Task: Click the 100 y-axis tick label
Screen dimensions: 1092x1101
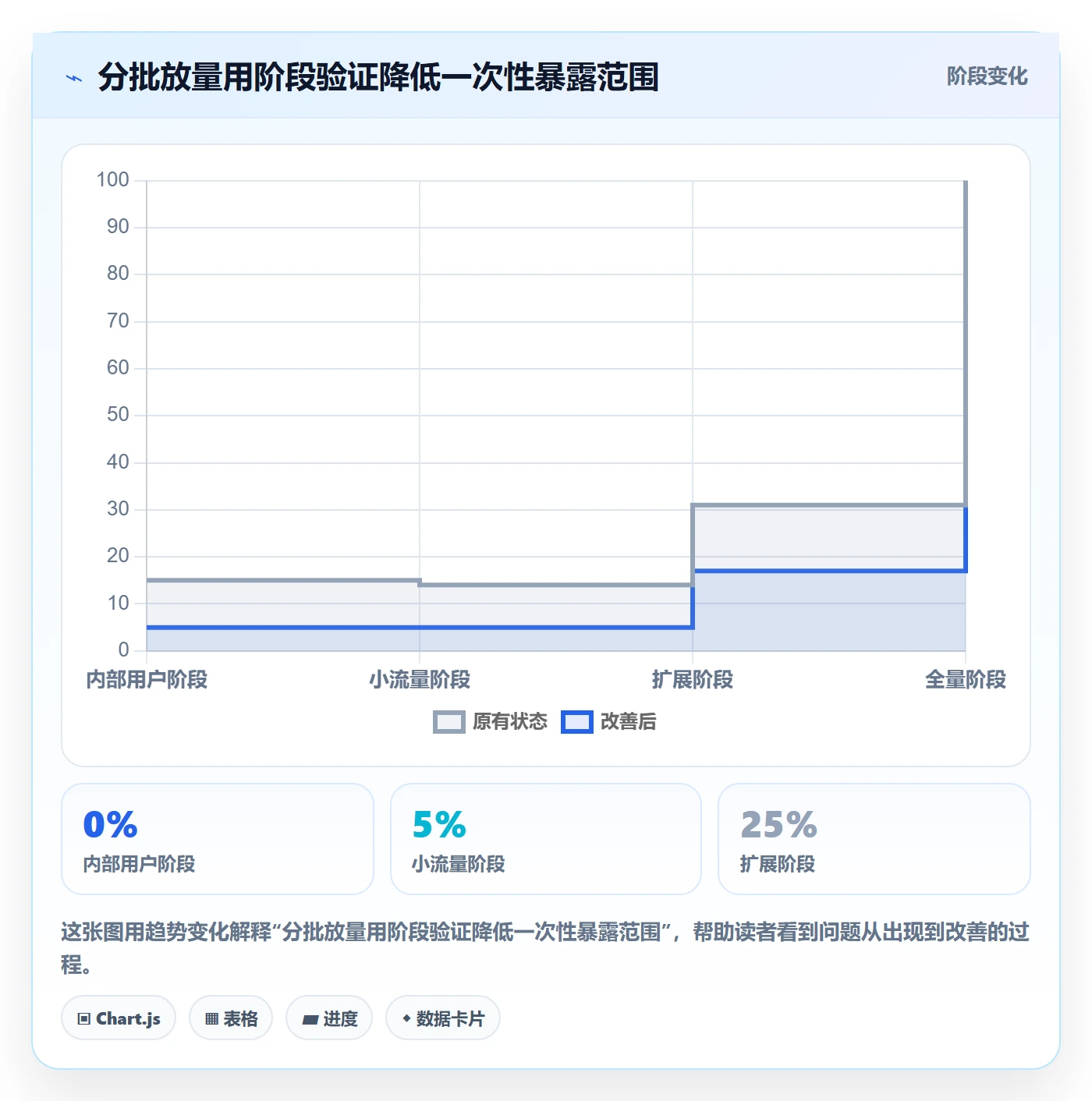Action: [x=112, y=180]
